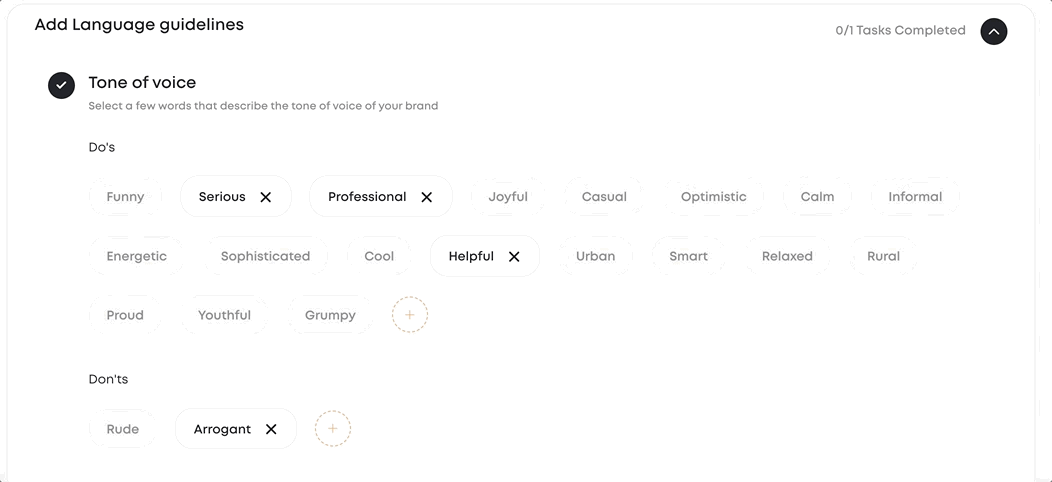Pick the Informal tone chip
This screenshot has height=482, width=1052.
(x=915, y=197)
